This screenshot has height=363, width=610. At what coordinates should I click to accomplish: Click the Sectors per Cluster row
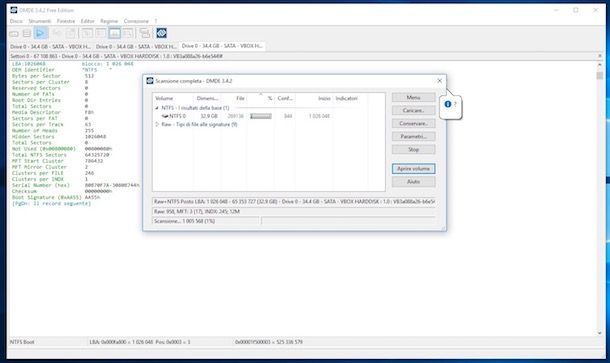tap(50, 82)
